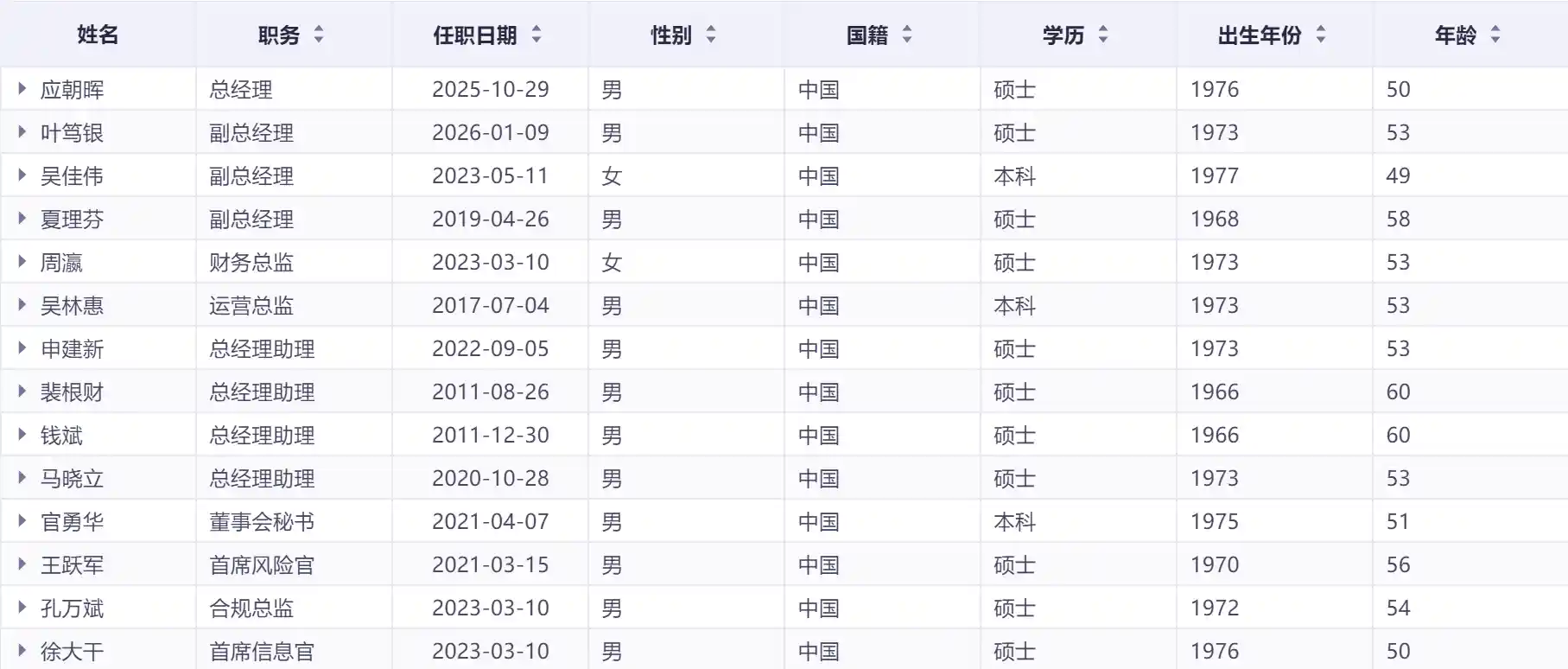The image size is (1568, 669).
Task: Expand the row for 应朝晖
Action: point(21,88)
